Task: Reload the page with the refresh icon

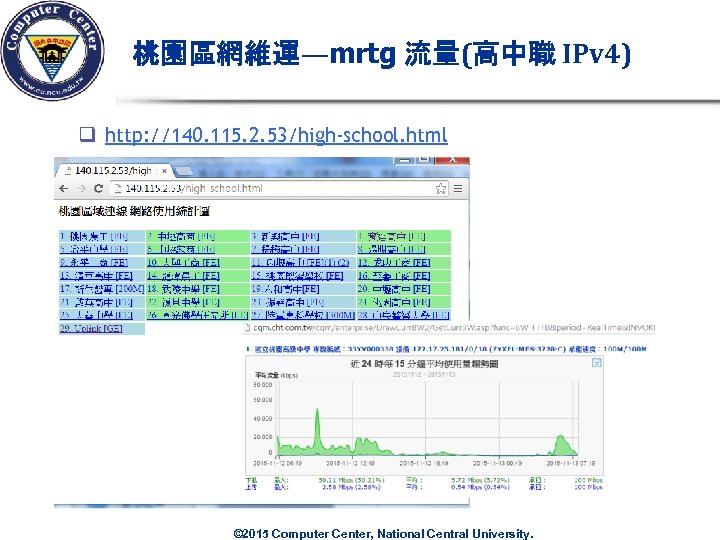Action: click(98, 188)
